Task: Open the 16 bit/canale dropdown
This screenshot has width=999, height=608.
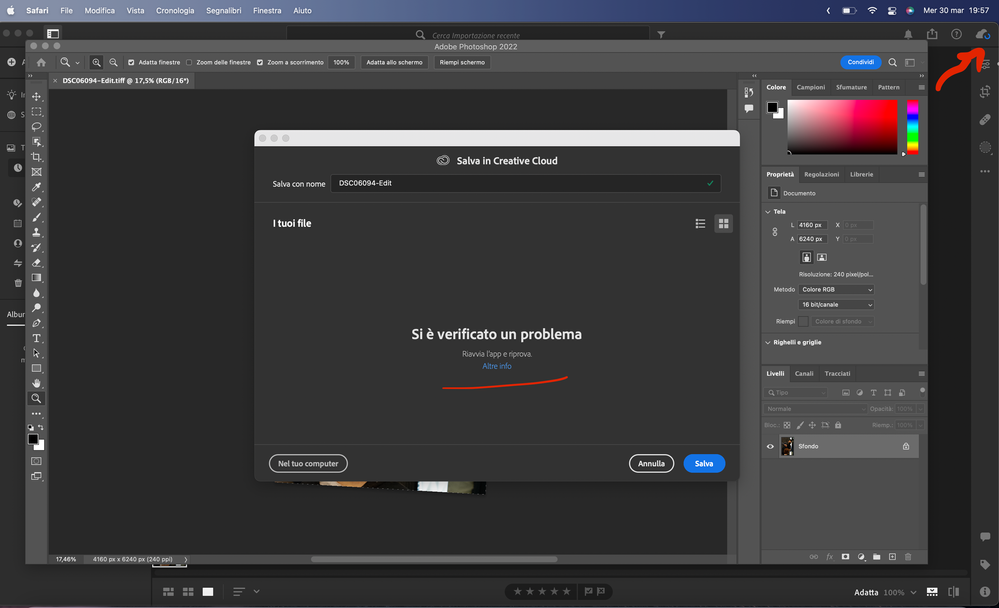Action: (837, 304)
